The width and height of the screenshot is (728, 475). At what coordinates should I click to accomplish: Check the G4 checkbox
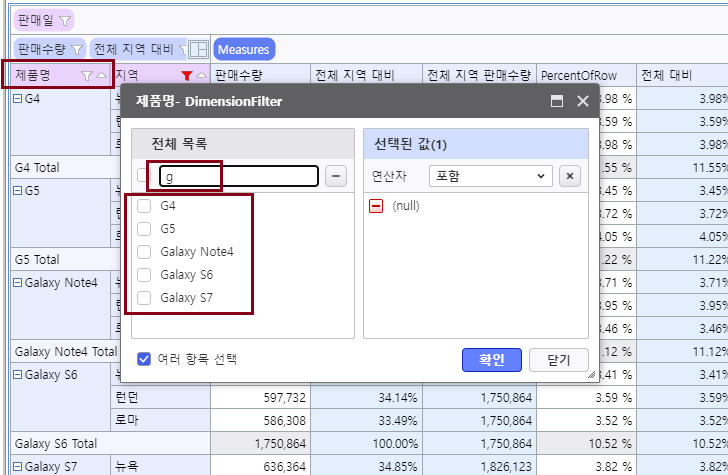144,206
